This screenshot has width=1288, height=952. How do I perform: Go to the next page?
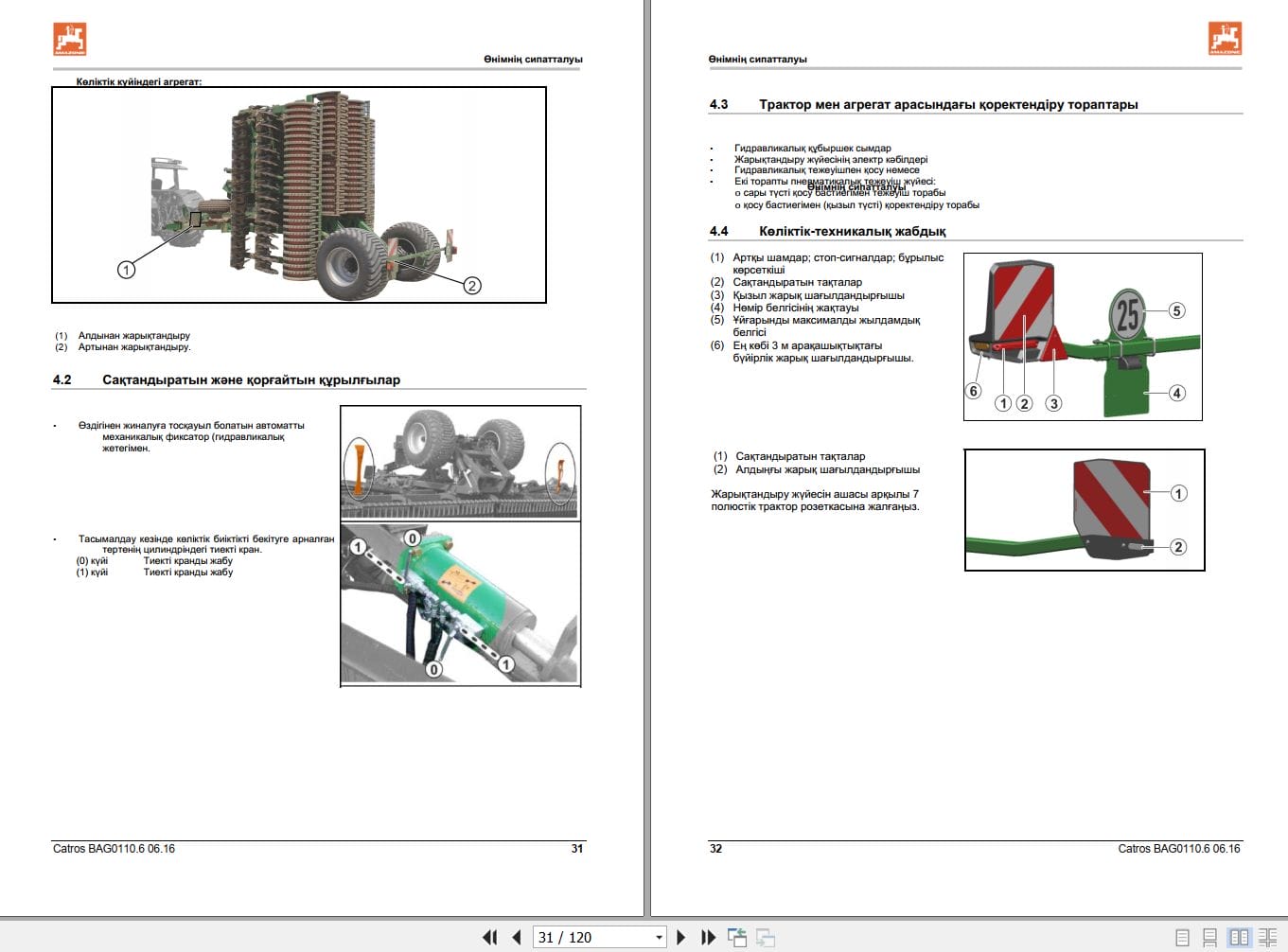pyautogui.click(x=680, y=937)
